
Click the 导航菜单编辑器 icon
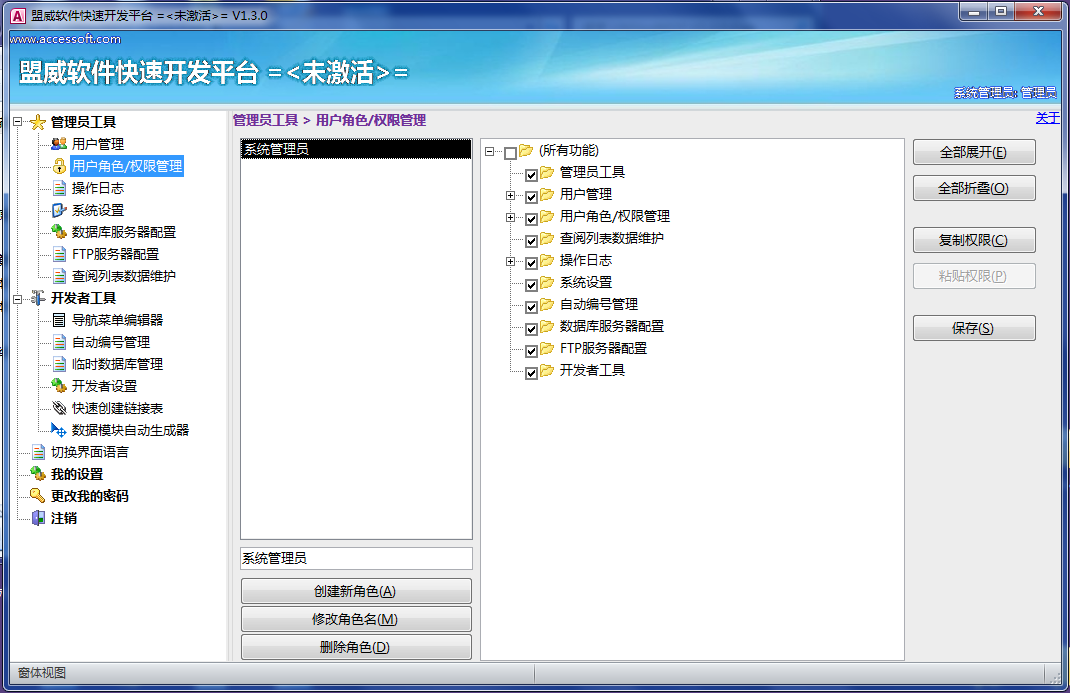(x=59, y=320)
